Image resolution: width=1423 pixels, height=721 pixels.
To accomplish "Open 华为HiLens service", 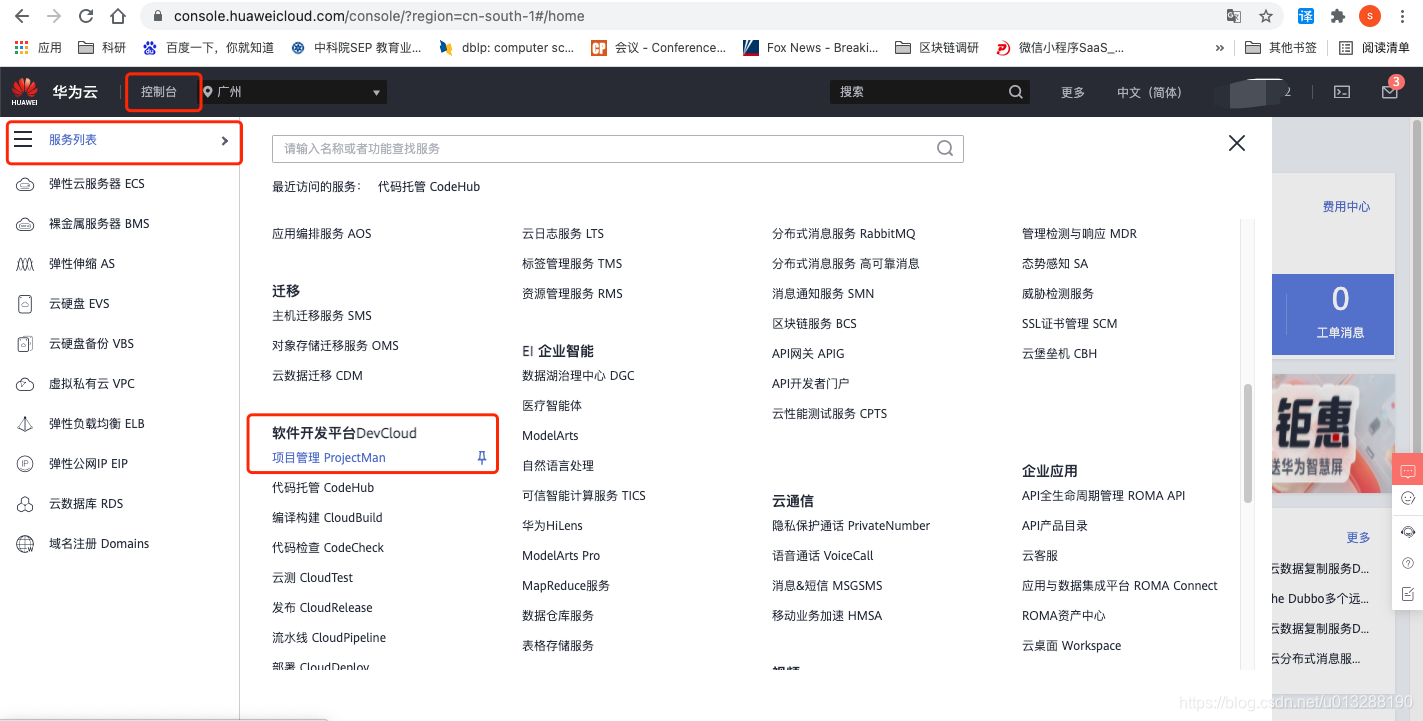I will click(x=552, y=526).
